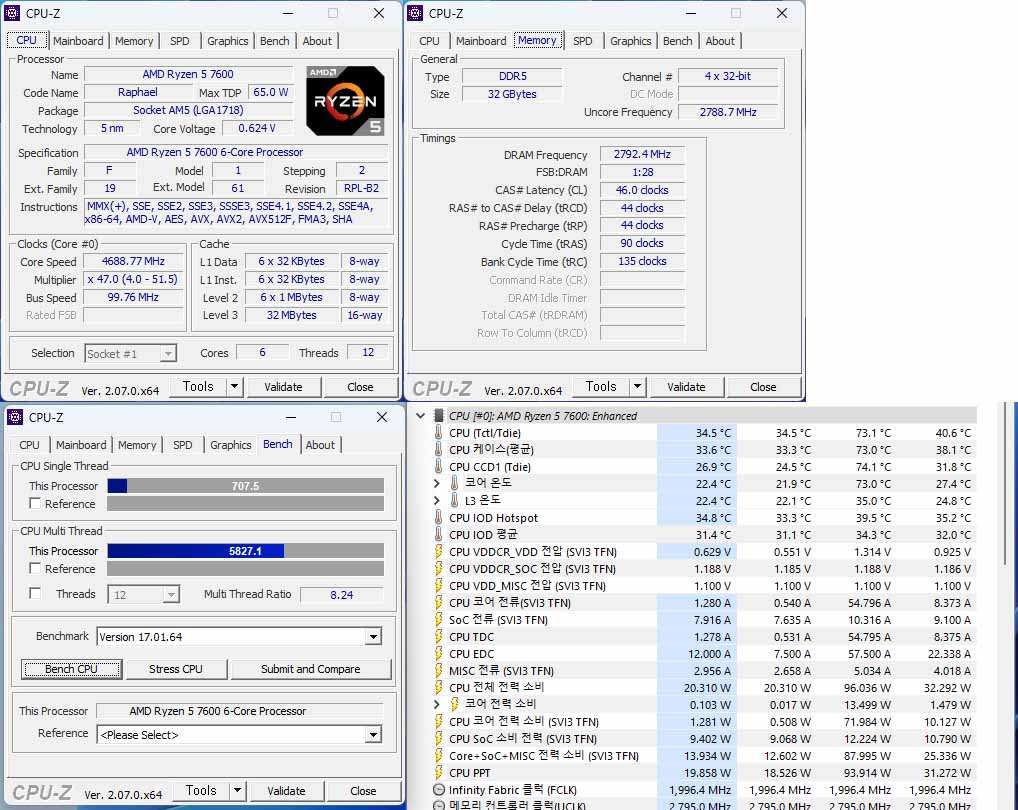Click CPU-Z app icon in Bench window title
The image size is (1018, 810).
(x=14, y=417)
